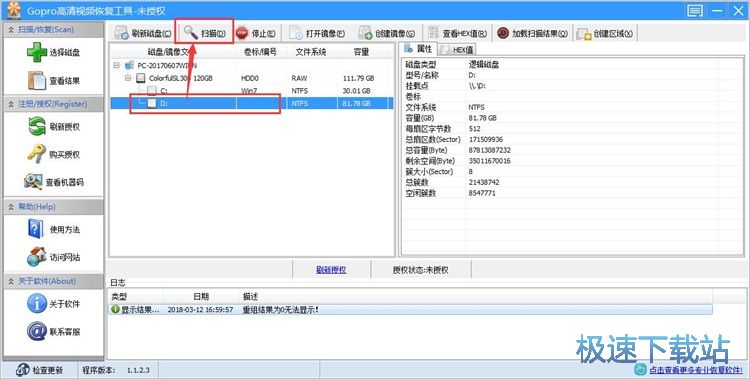Image resolution: width=750 pixels, height=379 pixels.
Task: Click 加载扫描结果(Q) to load scan results
Action: tap(532, 33)
